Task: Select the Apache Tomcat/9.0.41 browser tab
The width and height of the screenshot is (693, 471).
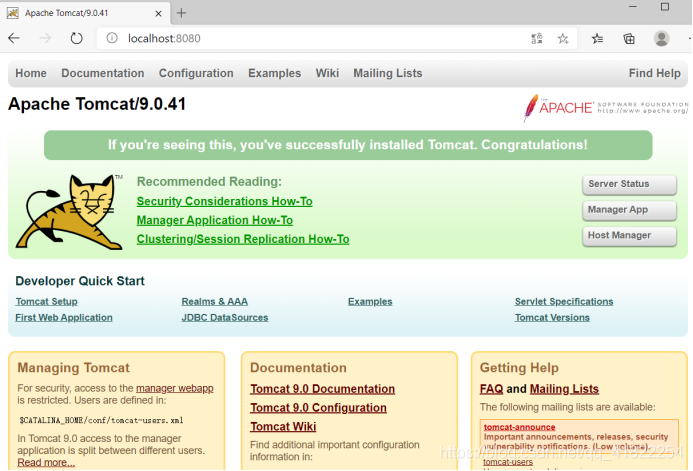Action: [x=85, y=13]
